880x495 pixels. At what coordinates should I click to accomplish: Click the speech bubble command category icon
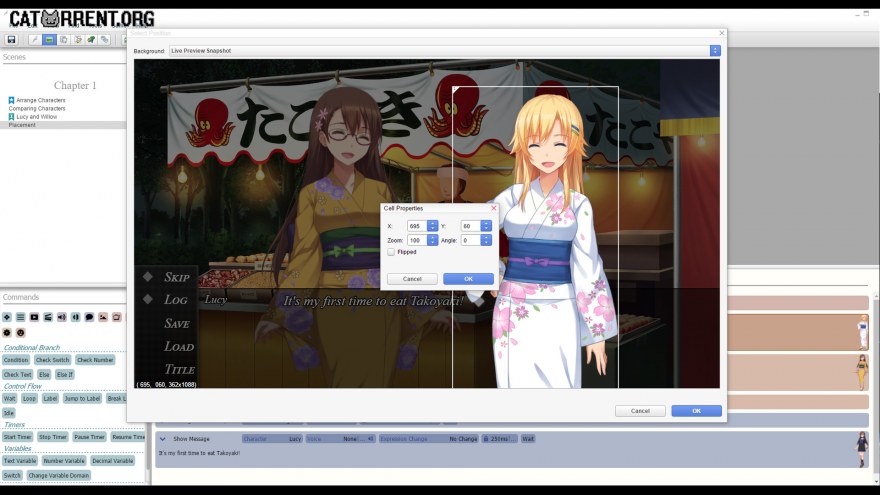89,317
